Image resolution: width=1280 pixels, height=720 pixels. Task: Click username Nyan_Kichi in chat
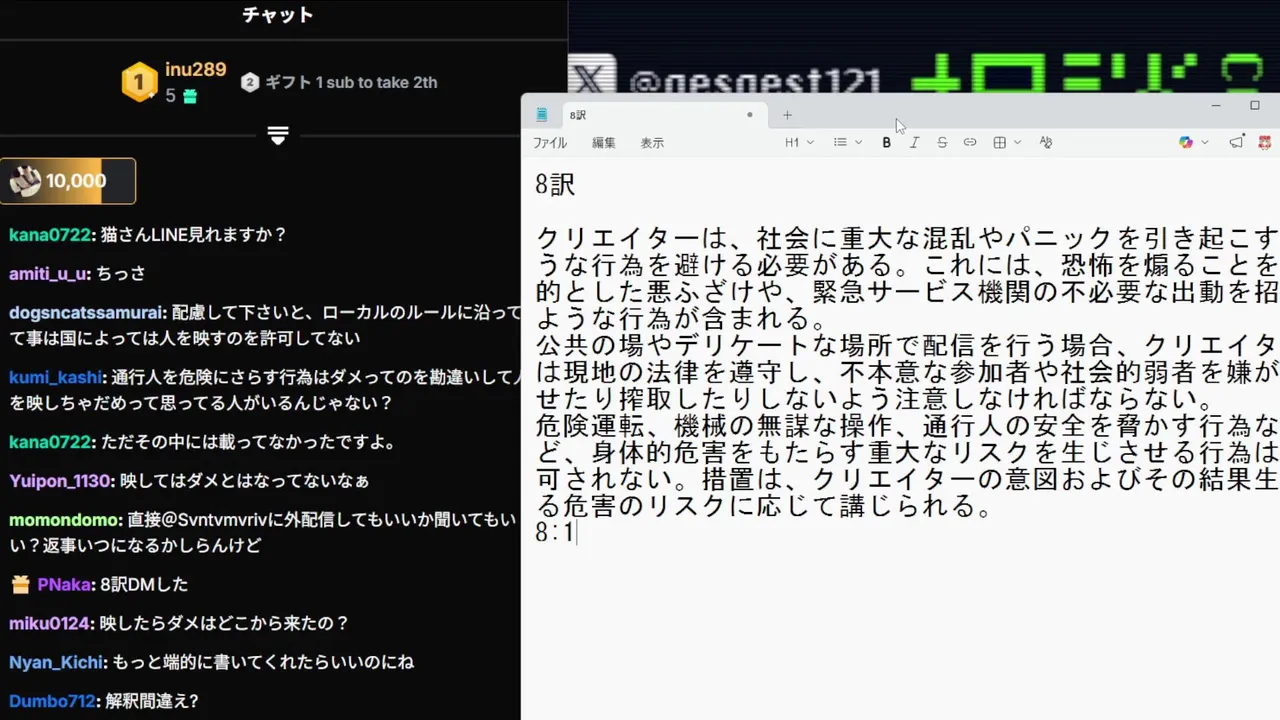pyautogui.click(x=58, y=662)
